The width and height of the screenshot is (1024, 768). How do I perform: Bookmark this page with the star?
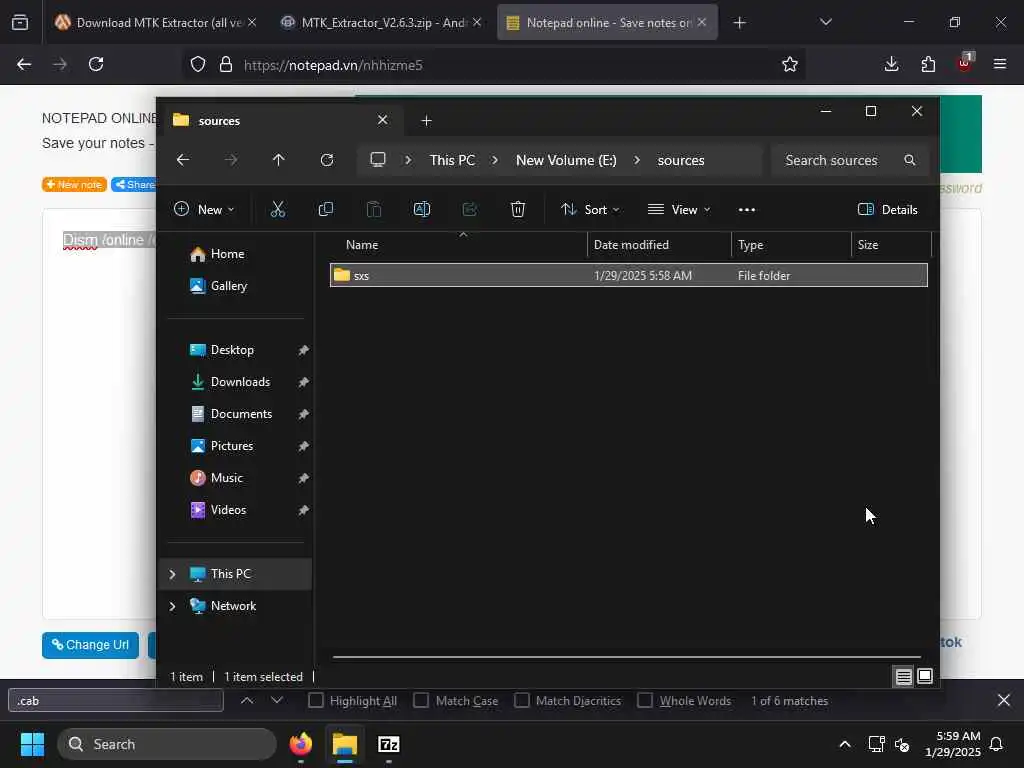790,64
